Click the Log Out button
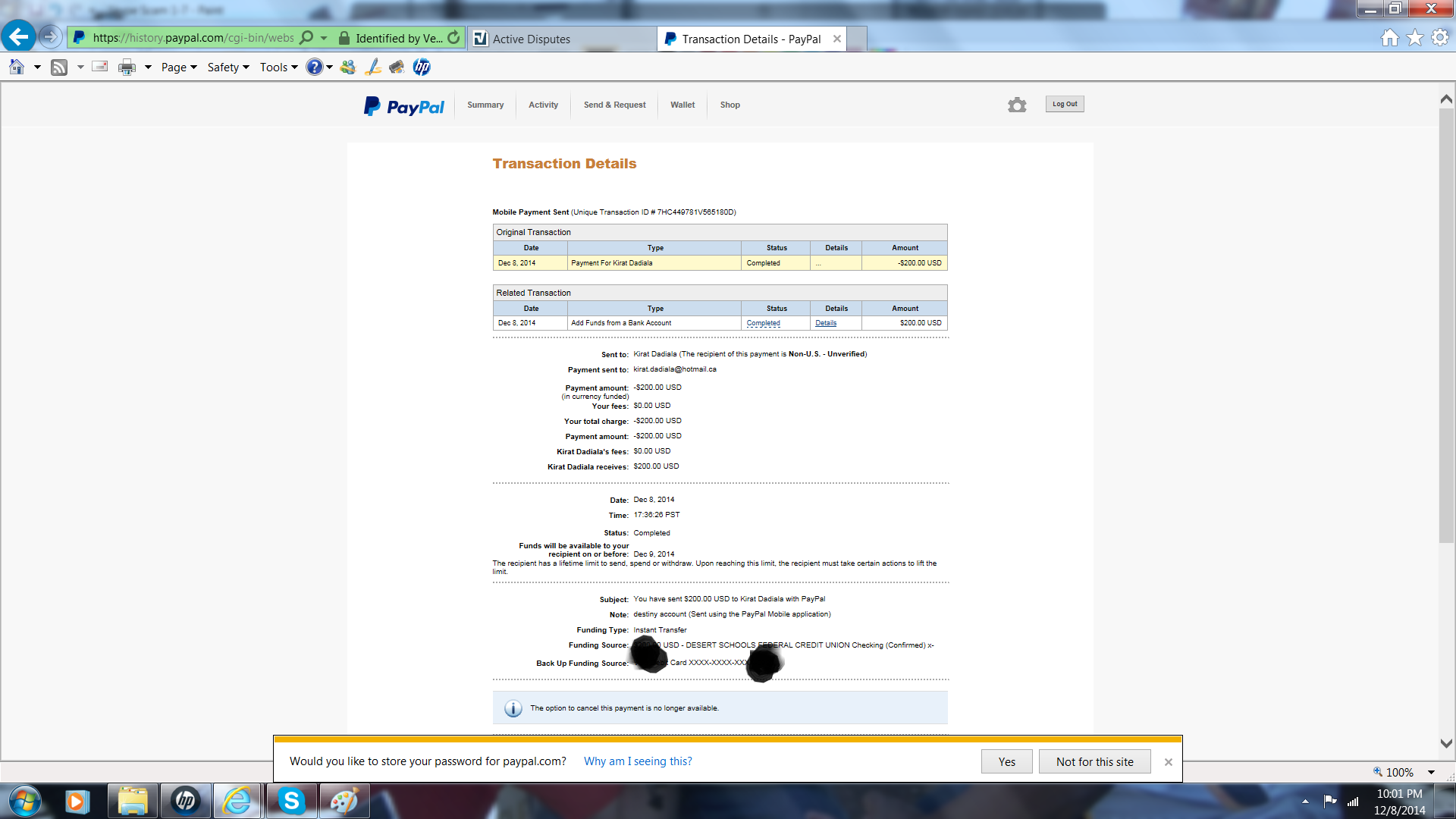This screenshot has height=819, width=1456. coord(1065,104)
